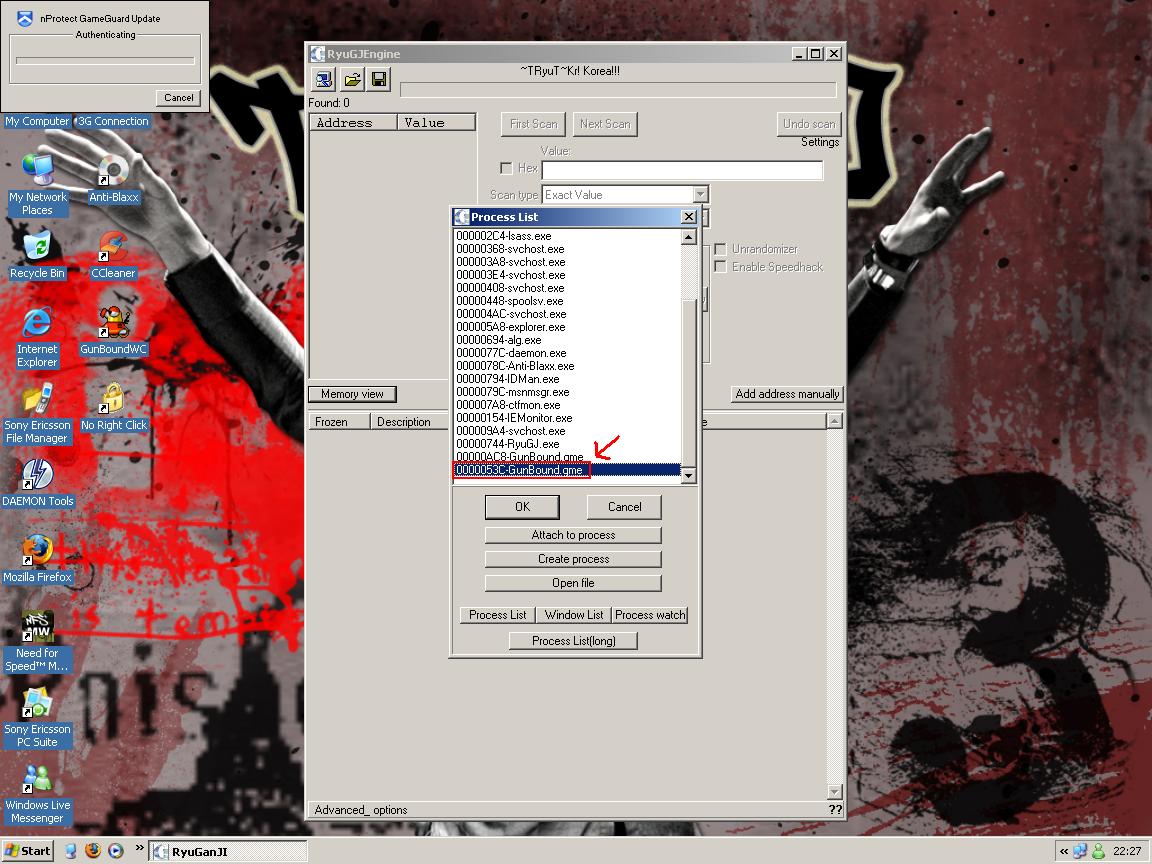Open My Network Places desktop icon
This screenshot has height=864, width=1152.
click(x=37, y=184)
